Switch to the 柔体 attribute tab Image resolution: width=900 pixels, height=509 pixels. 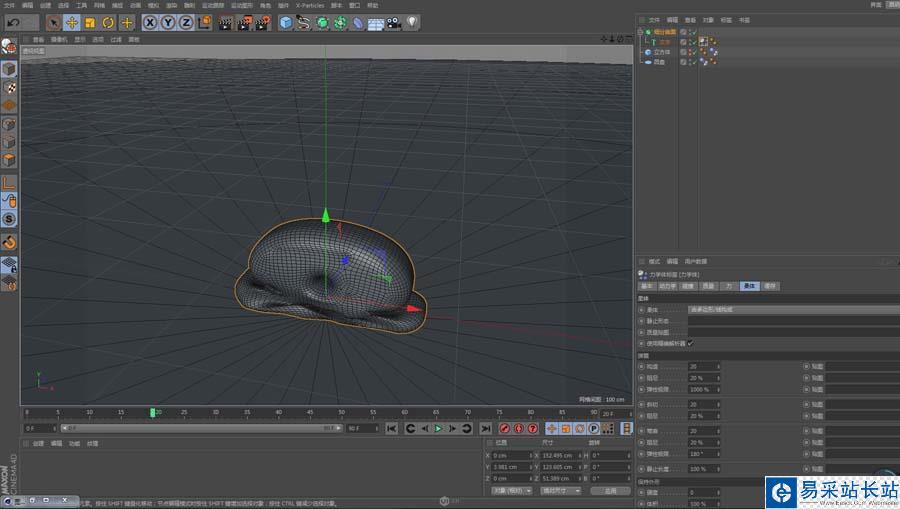749,286
